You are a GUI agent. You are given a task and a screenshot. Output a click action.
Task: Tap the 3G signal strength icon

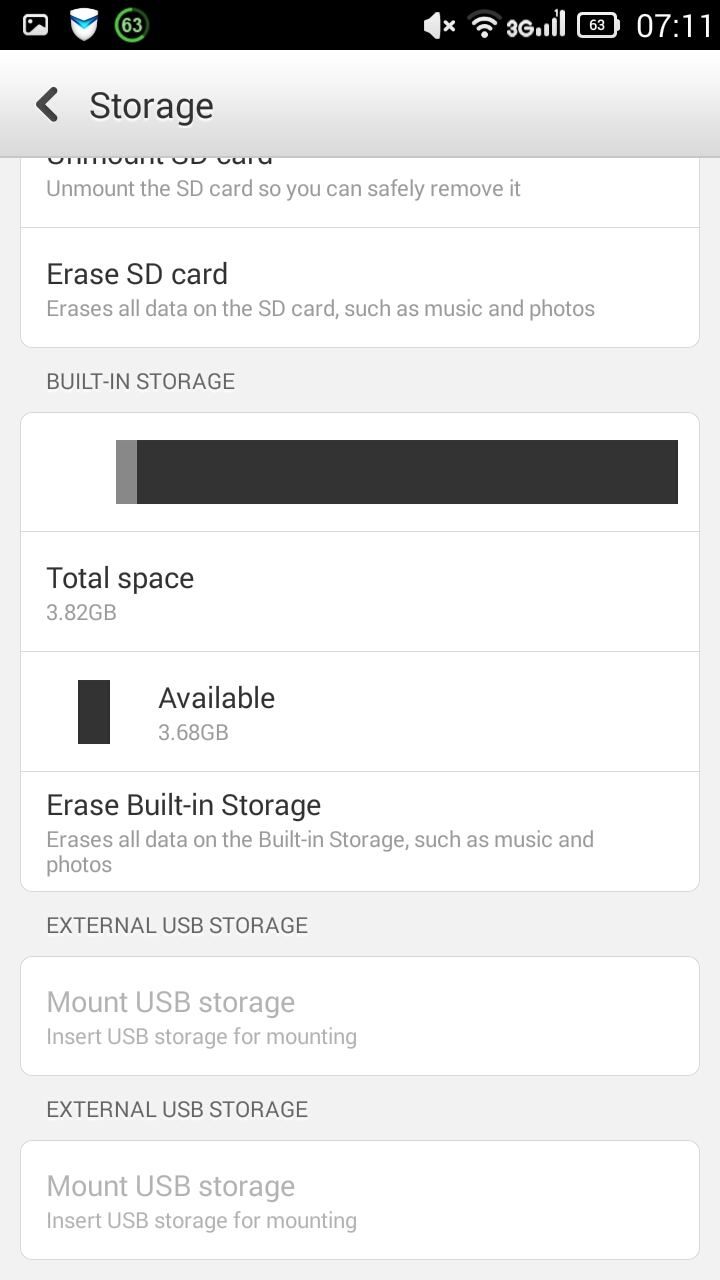(536, 25)
